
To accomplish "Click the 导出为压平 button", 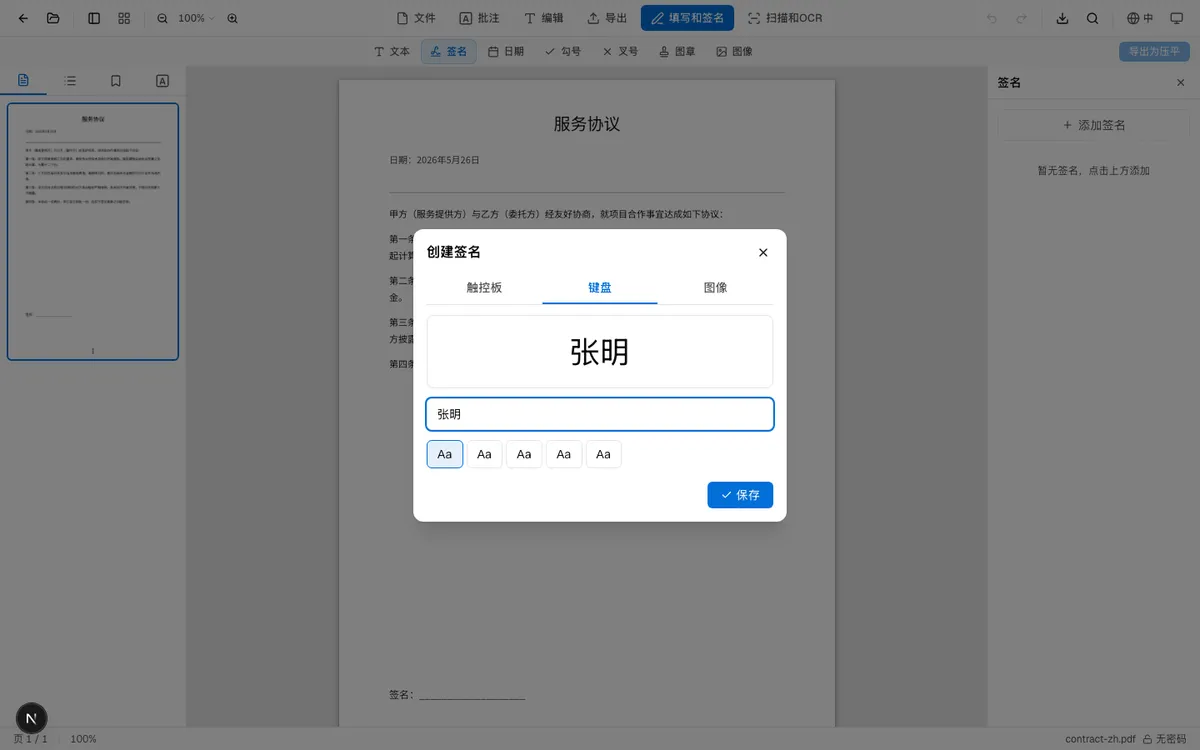I will 1154,51.
